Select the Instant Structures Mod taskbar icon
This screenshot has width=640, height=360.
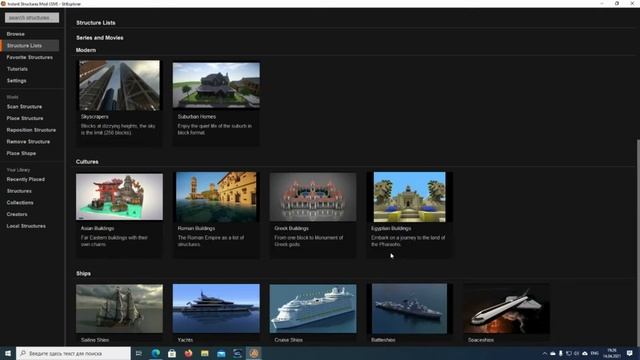coord(254,353)
